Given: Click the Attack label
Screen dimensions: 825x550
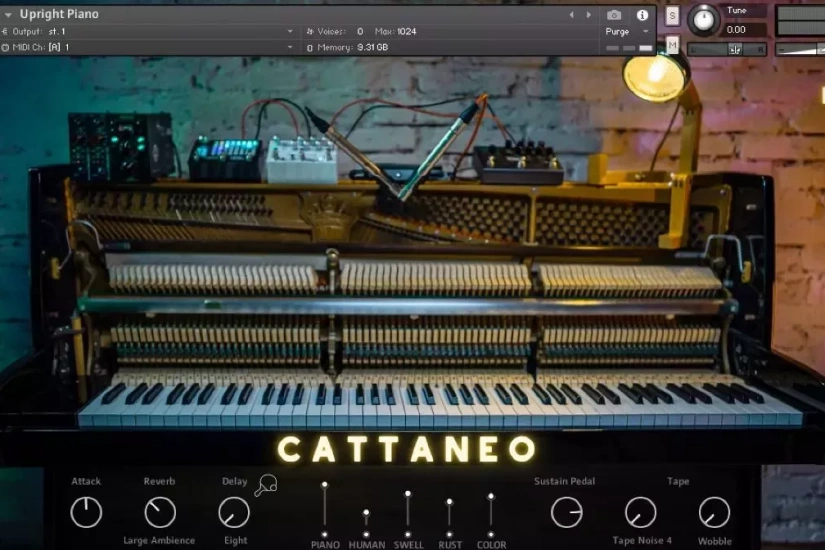Looking at the screenshot, I should click(86, 481).
